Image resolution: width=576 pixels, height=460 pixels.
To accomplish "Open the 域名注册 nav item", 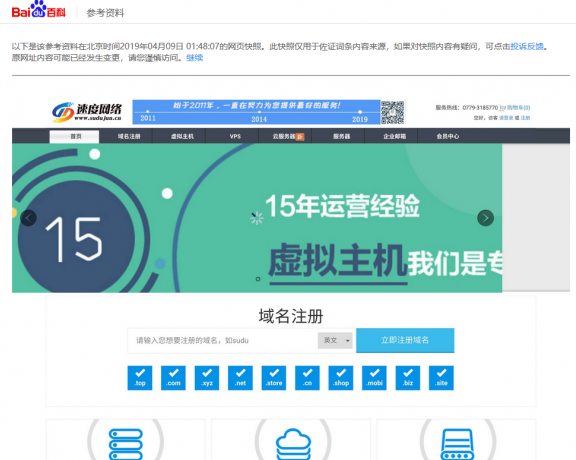I will coord(129,136).
